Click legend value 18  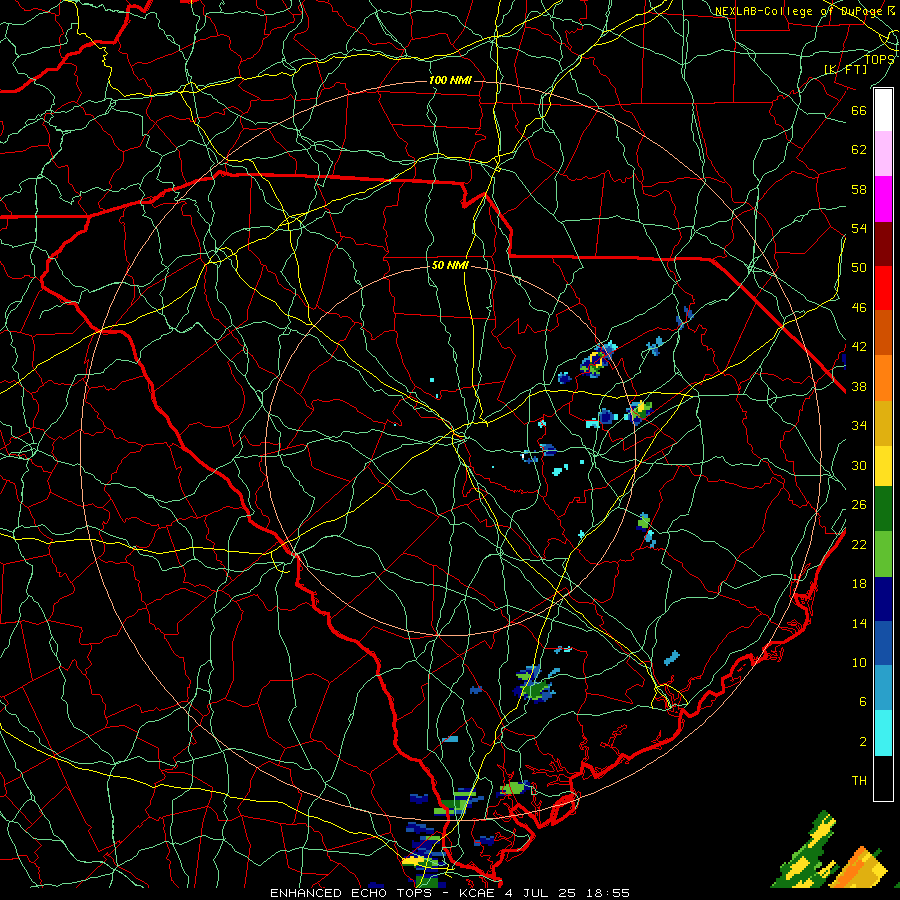click(x=859, y=584)
